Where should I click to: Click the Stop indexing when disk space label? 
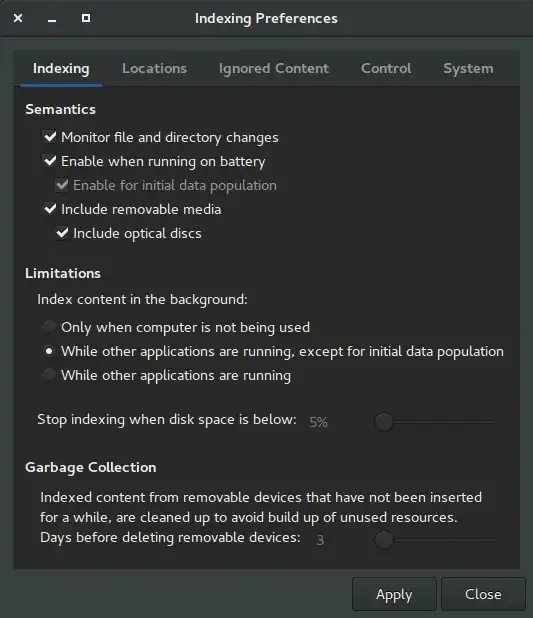pos(167,419)
